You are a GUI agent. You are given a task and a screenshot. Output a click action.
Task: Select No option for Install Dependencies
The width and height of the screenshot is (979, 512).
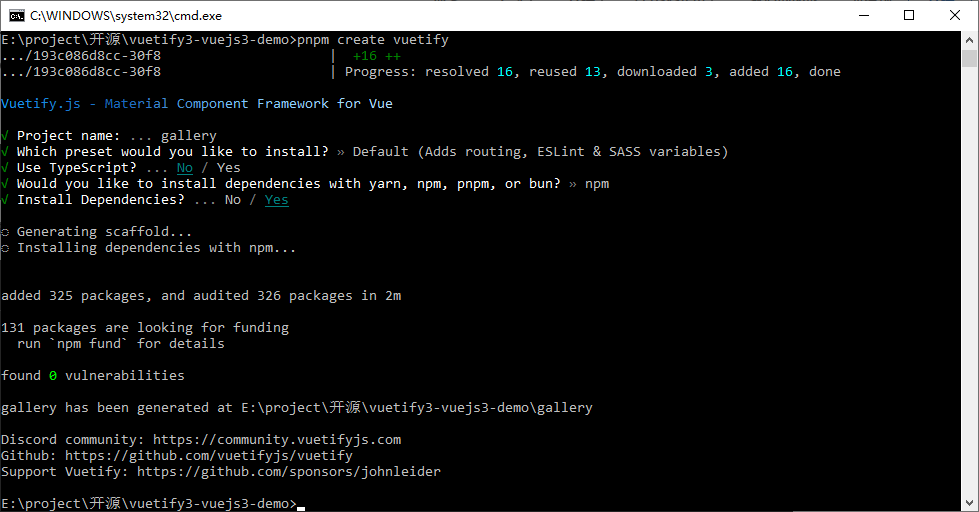click(x=232, y=200)
